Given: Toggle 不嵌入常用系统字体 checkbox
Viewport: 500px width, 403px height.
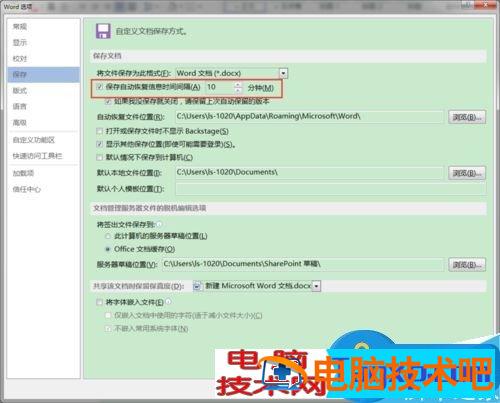Looking at the screenshot, I should point(108,329).
